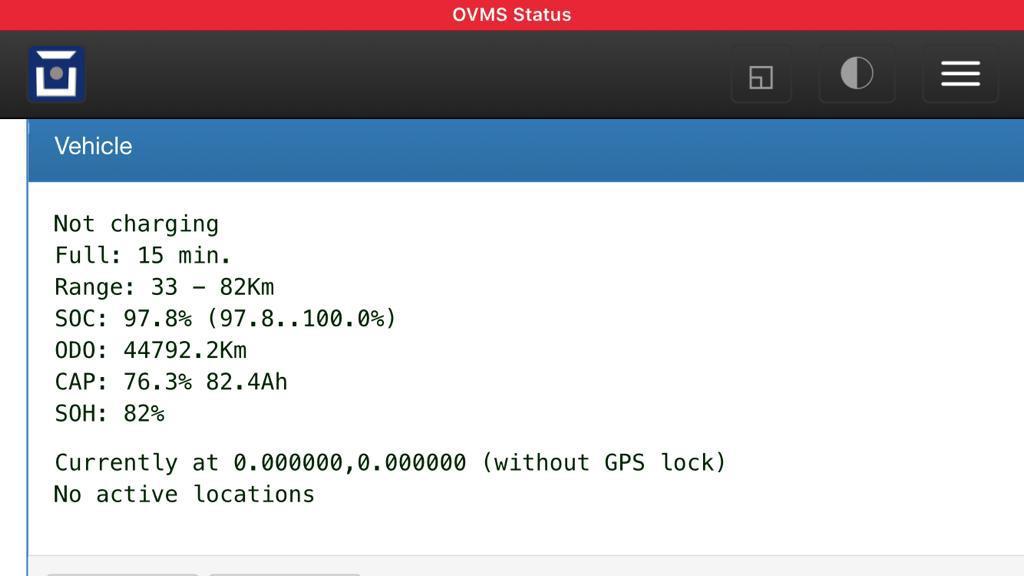Viewport: 1024px width, 576px height.
Task: Click the 'Not charging' status line
Action: [x=136, y=224]
